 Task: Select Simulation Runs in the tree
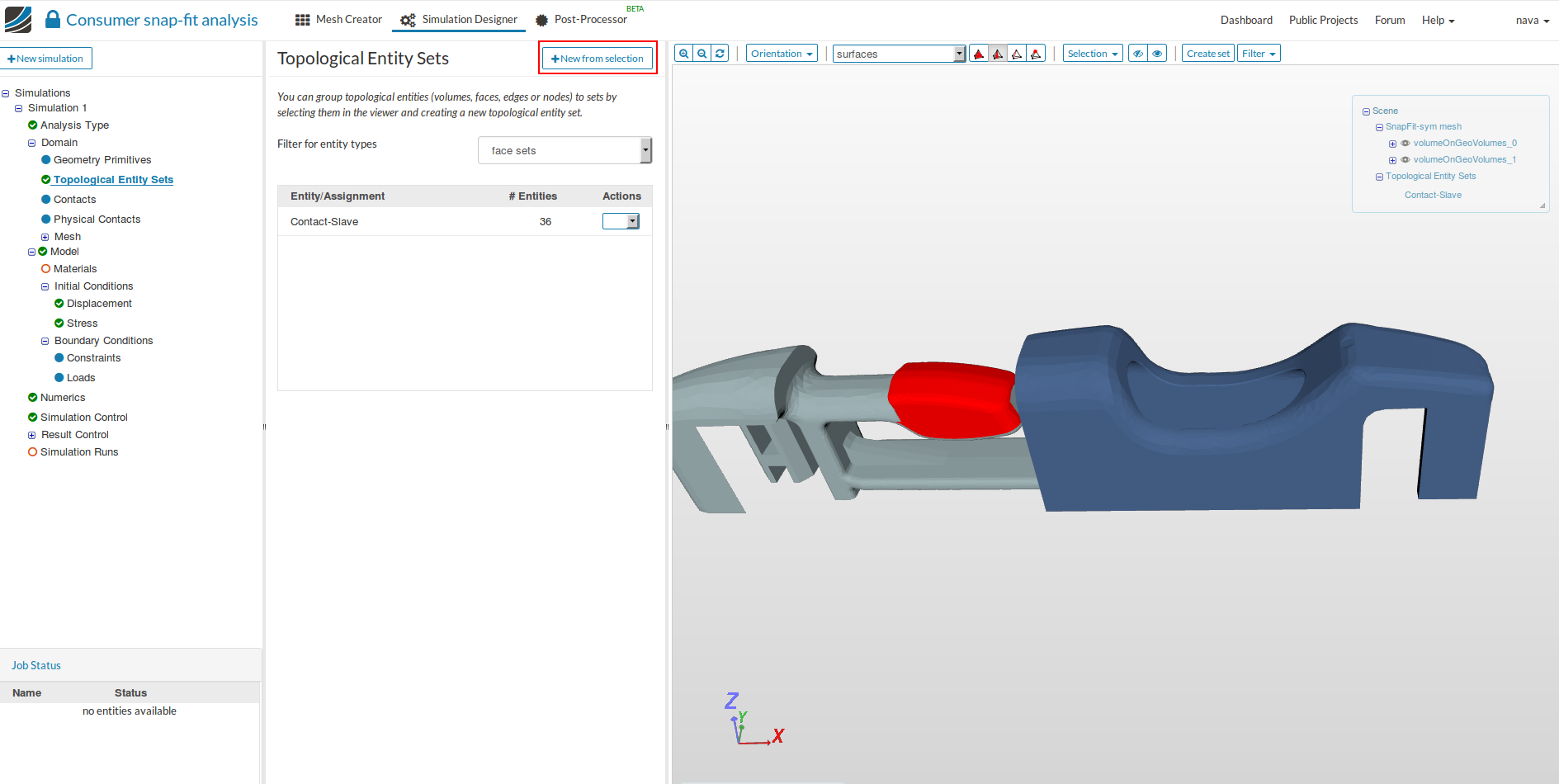click(79, 452)
